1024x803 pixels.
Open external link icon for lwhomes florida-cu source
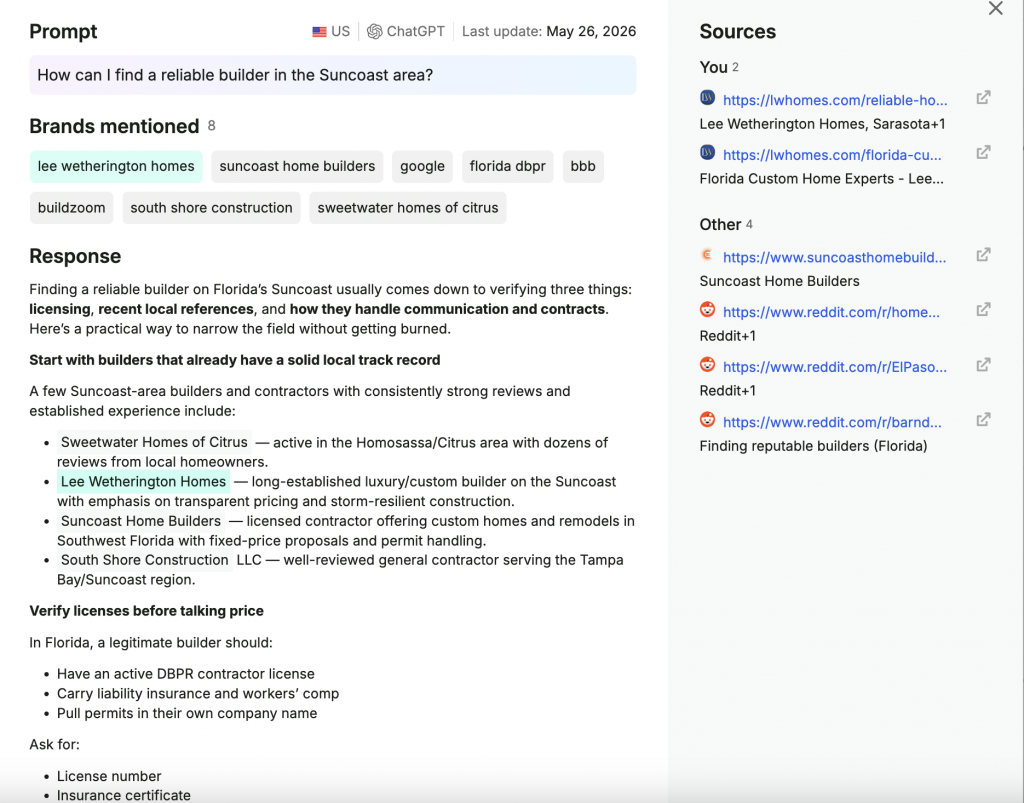pyautogui.click(x=984, y=153)
